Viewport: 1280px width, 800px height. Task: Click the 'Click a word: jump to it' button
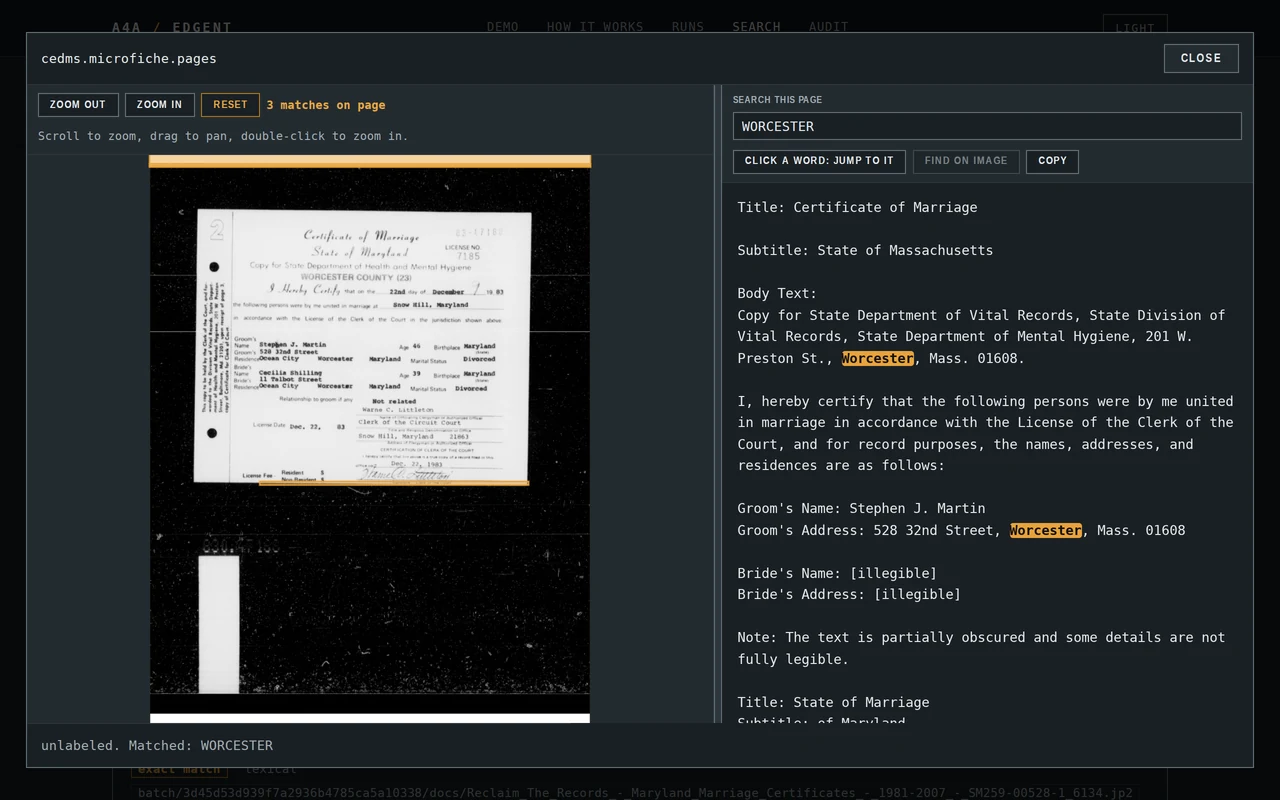pyautogui.click(x=819, y=161)
